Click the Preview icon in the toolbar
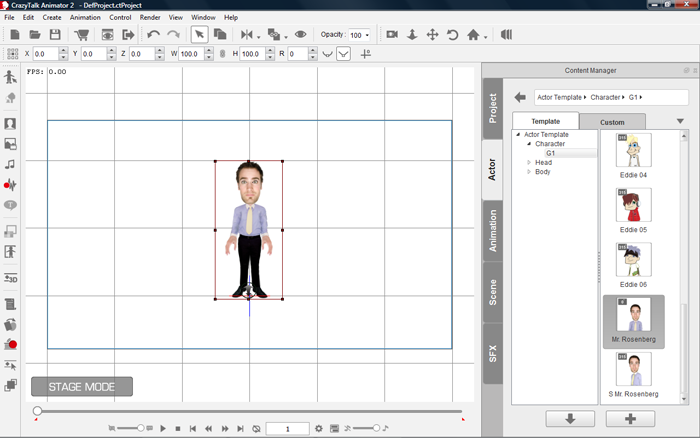This screenshot has width=700, height=438. [x=107, y=34]
